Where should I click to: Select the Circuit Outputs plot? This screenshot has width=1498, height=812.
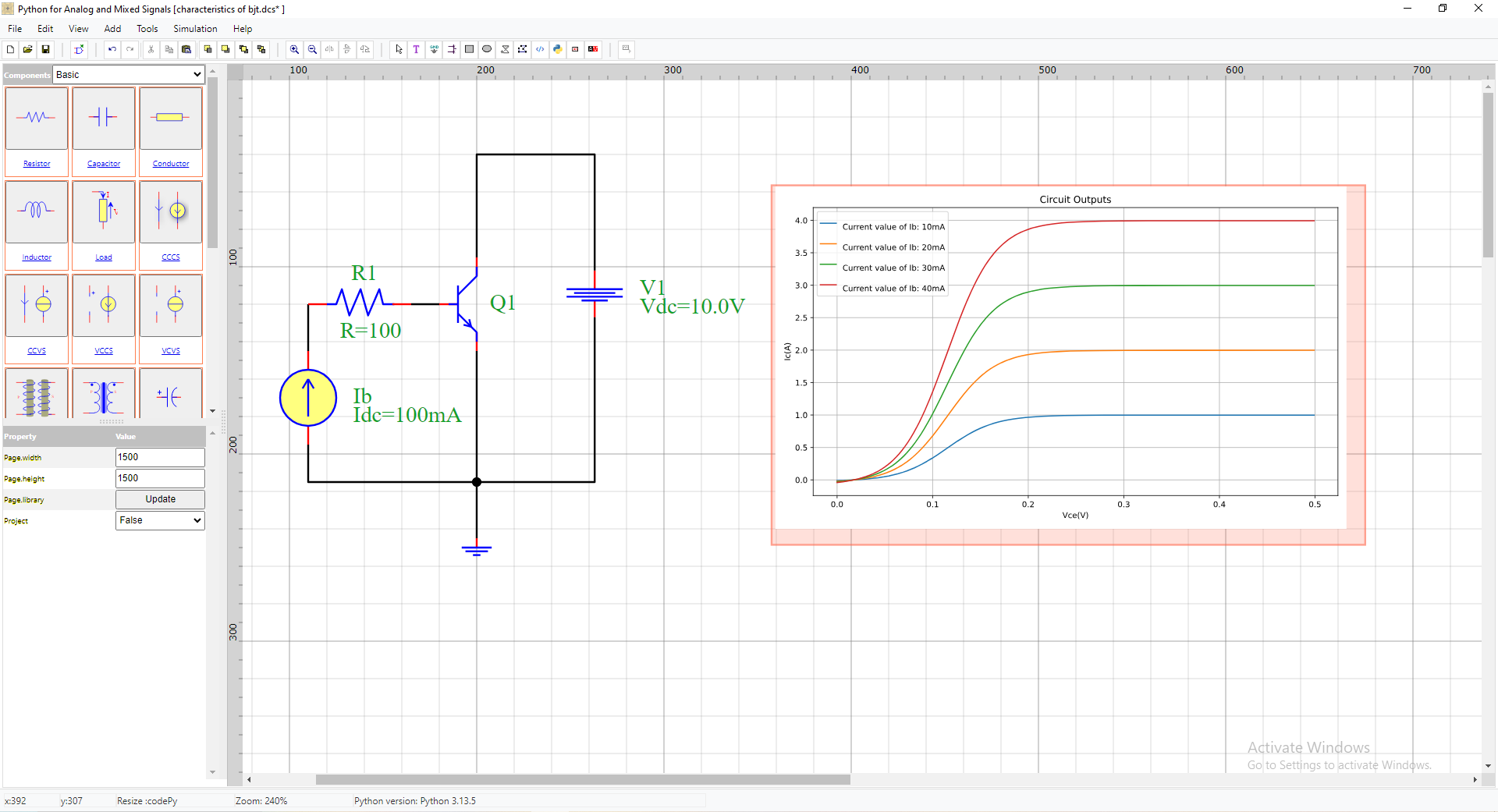[1068, 364]
